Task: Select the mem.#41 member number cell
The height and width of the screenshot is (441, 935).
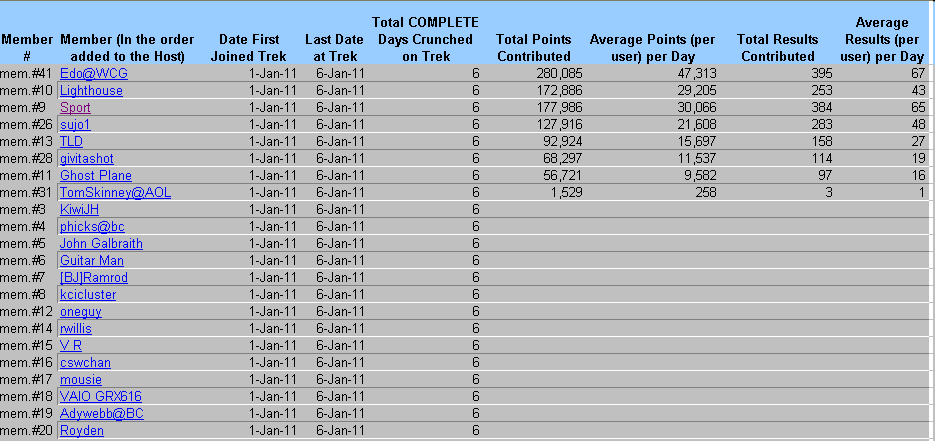Action: 27,74
